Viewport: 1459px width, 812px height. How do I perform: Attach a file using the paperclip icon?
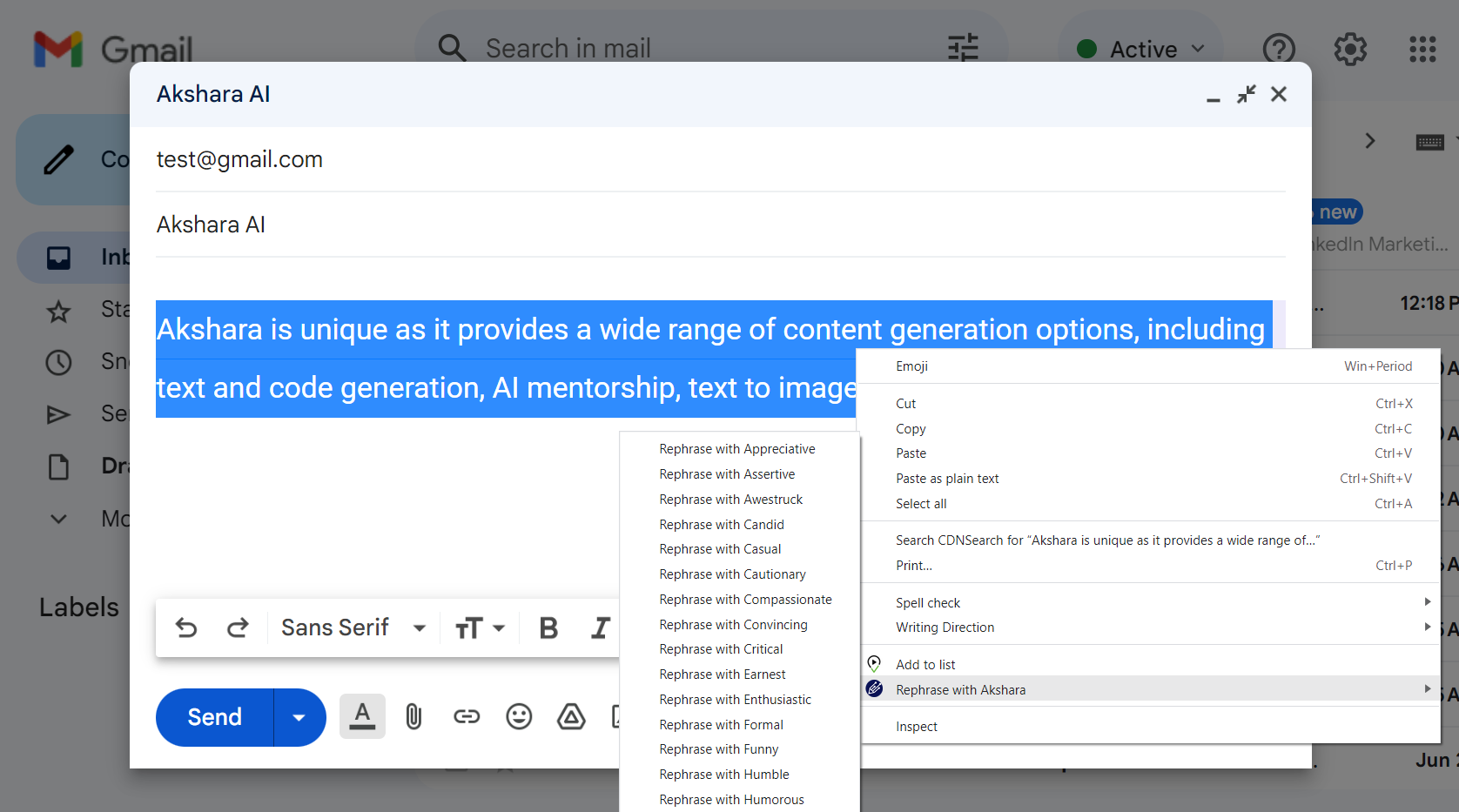coord(413,717)
